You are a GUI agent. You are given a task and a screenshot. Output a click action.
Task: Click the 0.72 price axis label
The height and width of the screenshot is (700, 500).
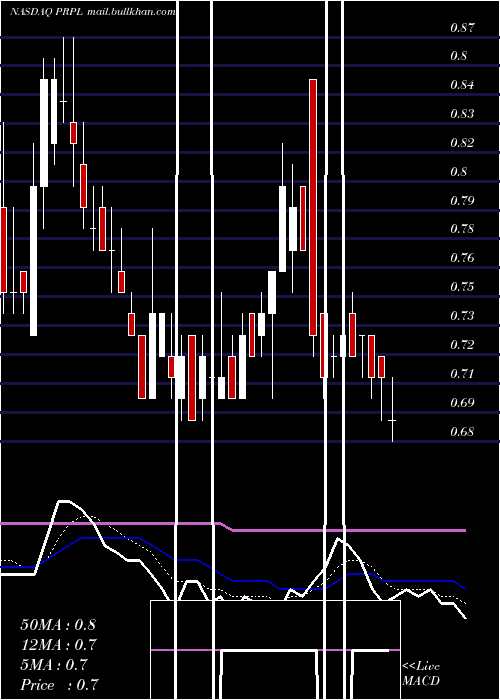click(x=462, y=345)
